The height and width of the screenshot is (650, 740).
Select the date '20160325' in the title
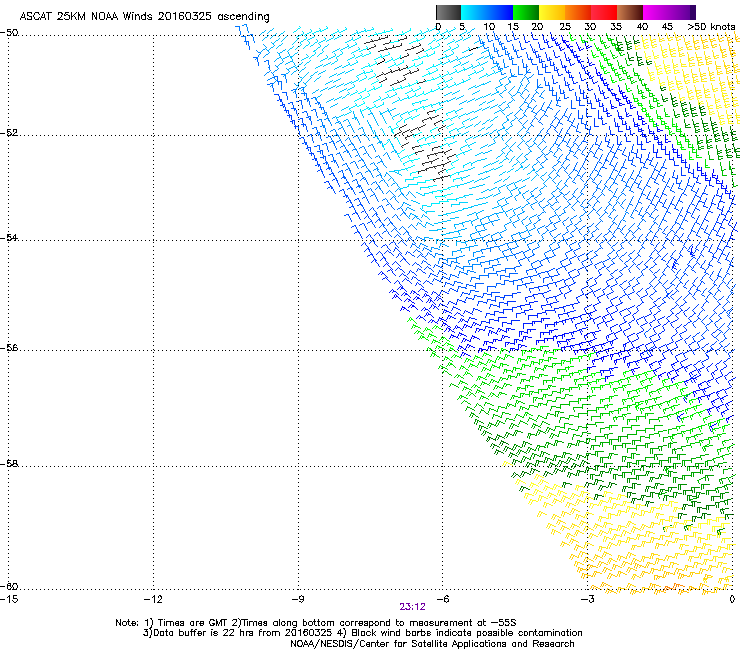pos(185,17)
